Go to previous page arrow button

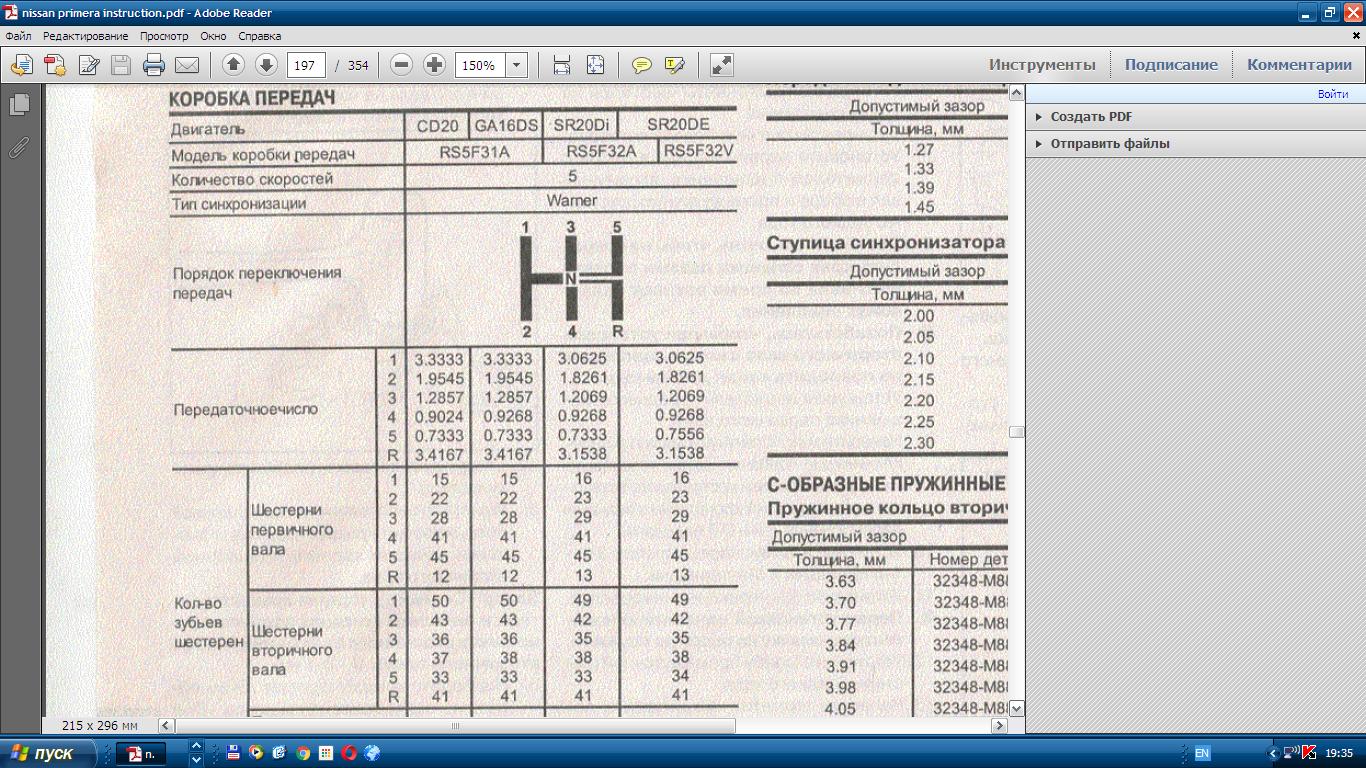233,65
